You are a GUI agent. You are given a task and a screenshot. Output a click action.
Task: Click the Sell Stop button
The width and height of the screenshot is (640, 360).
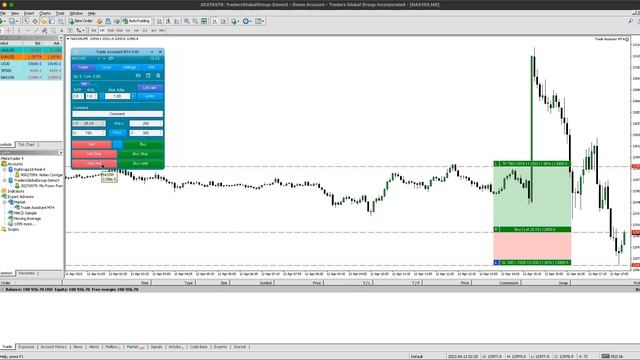(x=94, y=154)
